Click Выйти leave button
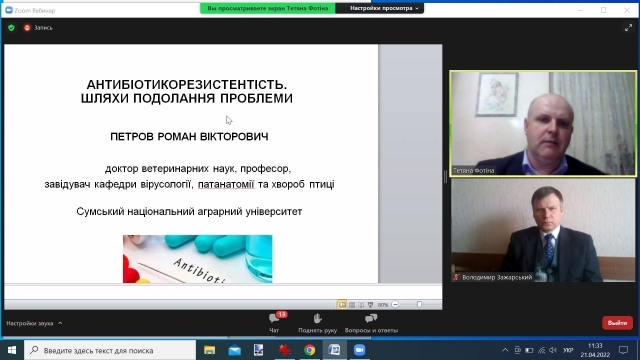The height and width of the screenshot is (360, 640). click(617, 323)
